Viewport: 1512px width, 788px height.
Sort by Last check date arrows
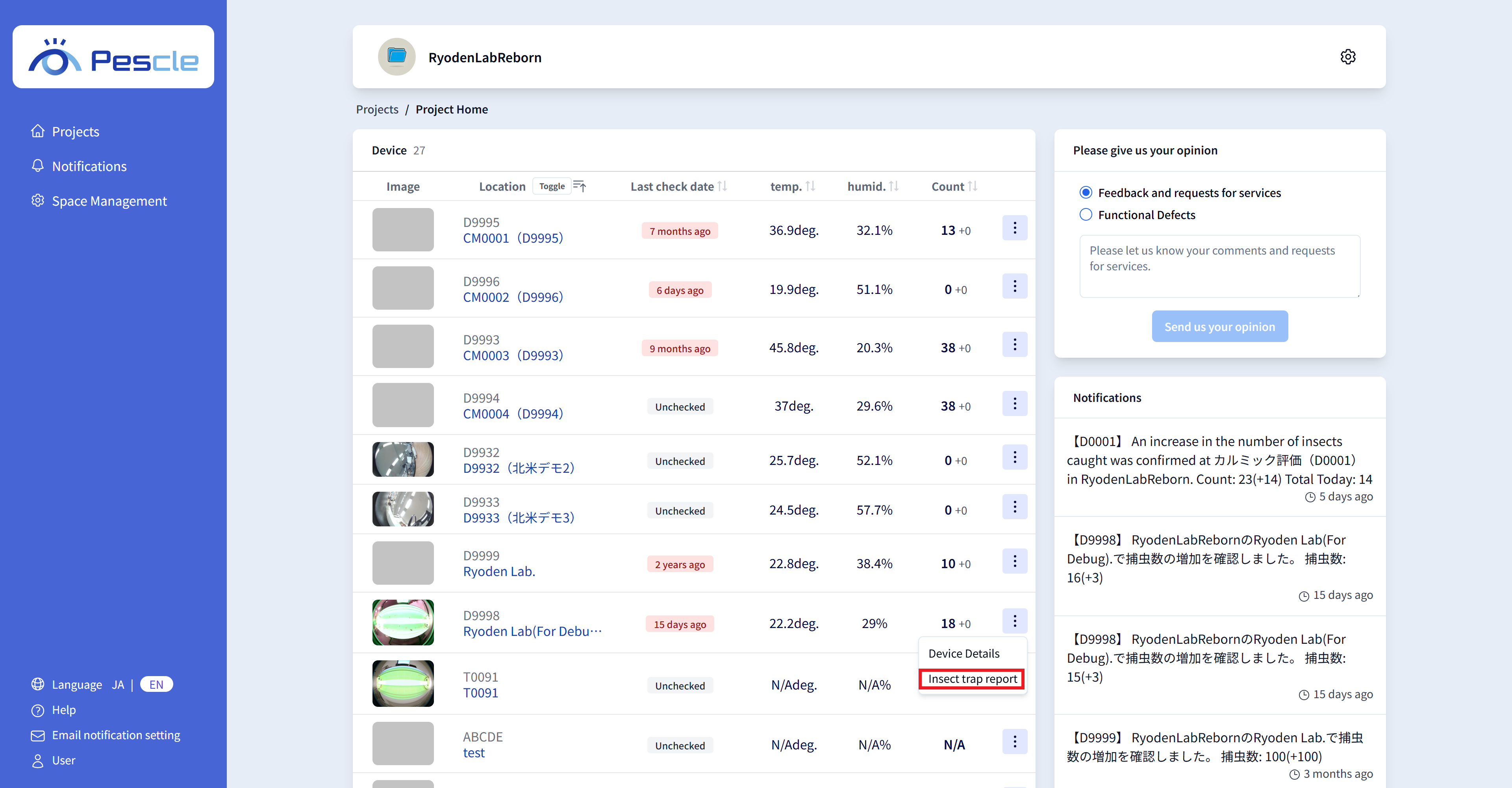tap(722, 186)
